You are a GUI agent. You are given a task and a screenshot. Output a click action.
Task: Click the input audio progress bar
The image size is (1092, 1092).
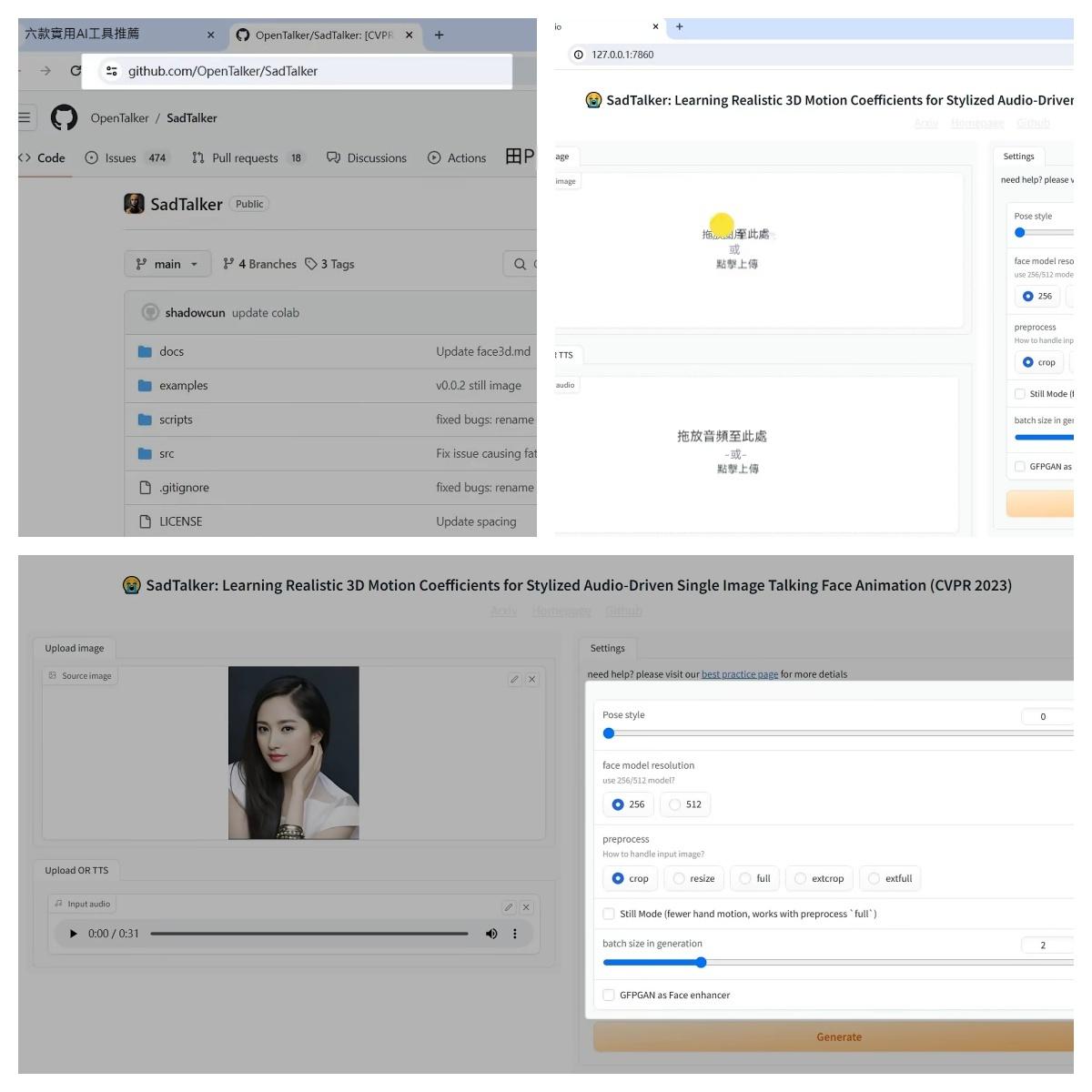point(309,934)
